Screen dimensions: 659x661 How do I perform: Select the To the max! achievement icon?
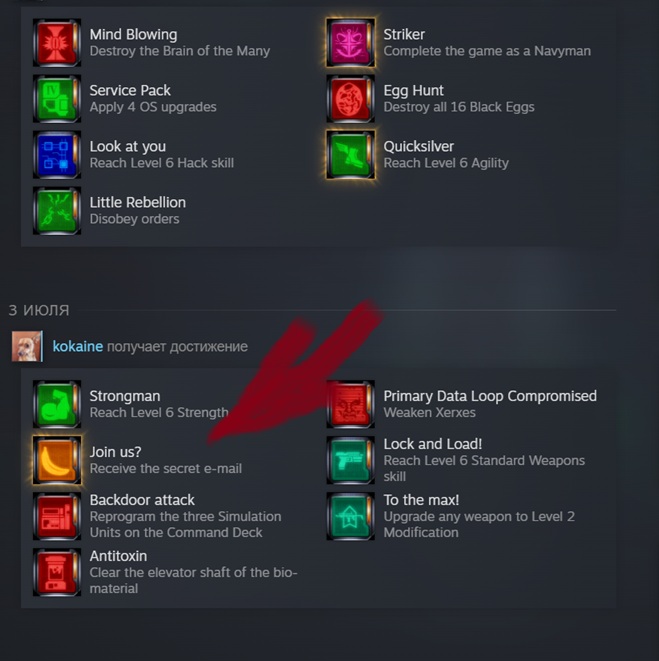point(350,516)
